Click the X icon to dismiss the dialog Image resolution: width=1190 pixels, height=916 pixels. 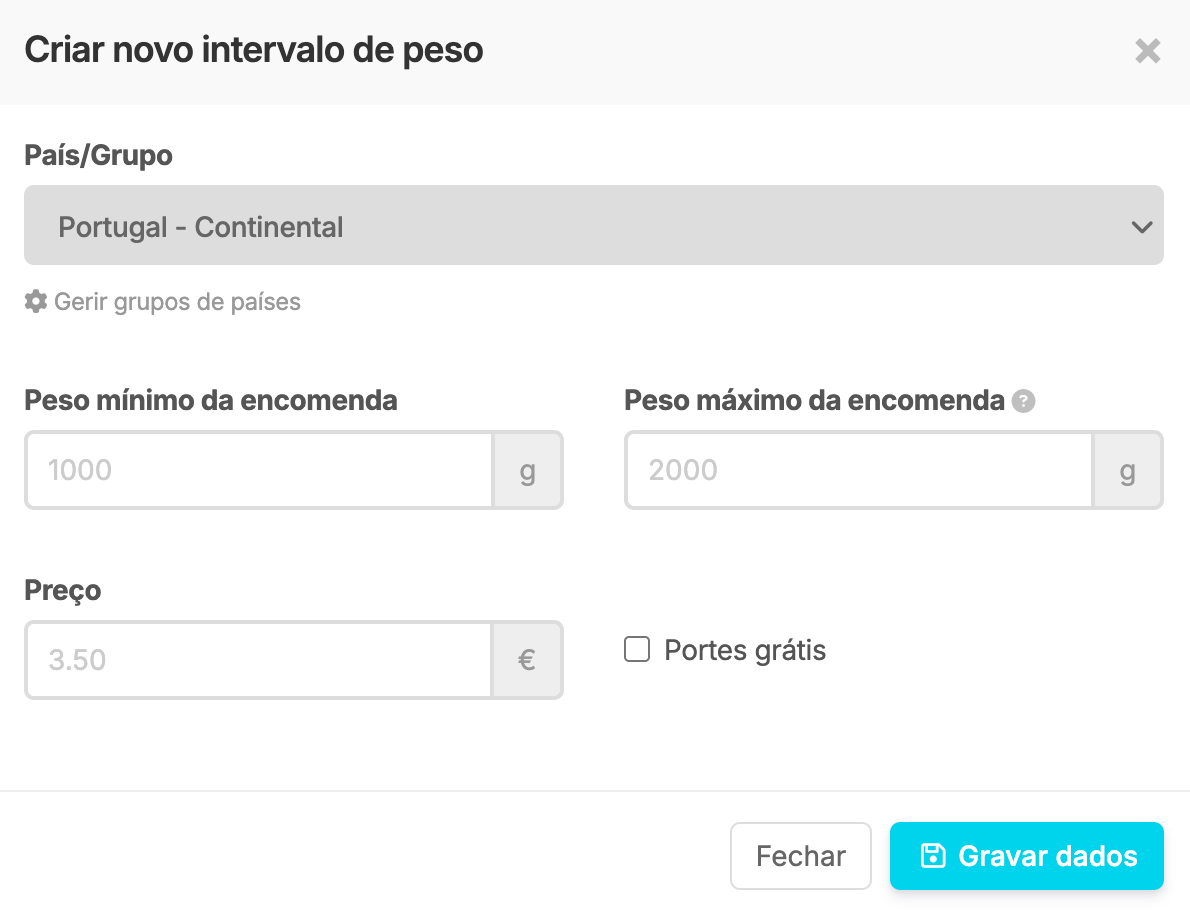point(1148,51)
